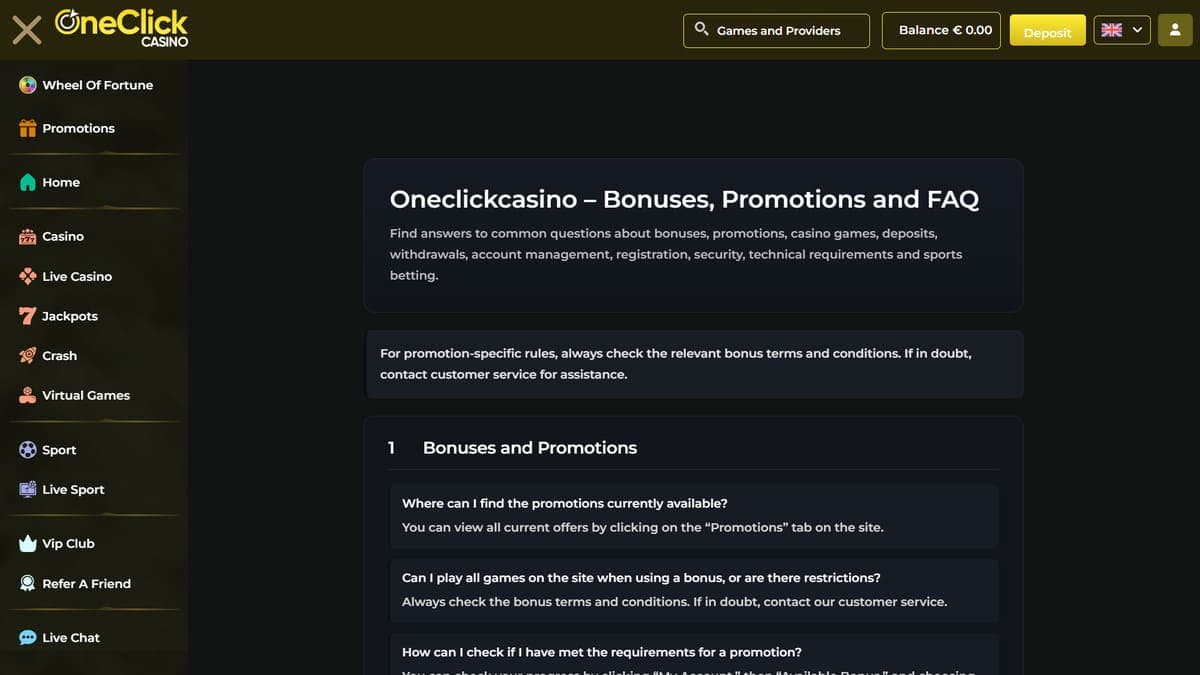This screenshot has width=1200, height=675.
Task: Click question about finding current promotions
Action: [x=565, y=503]
